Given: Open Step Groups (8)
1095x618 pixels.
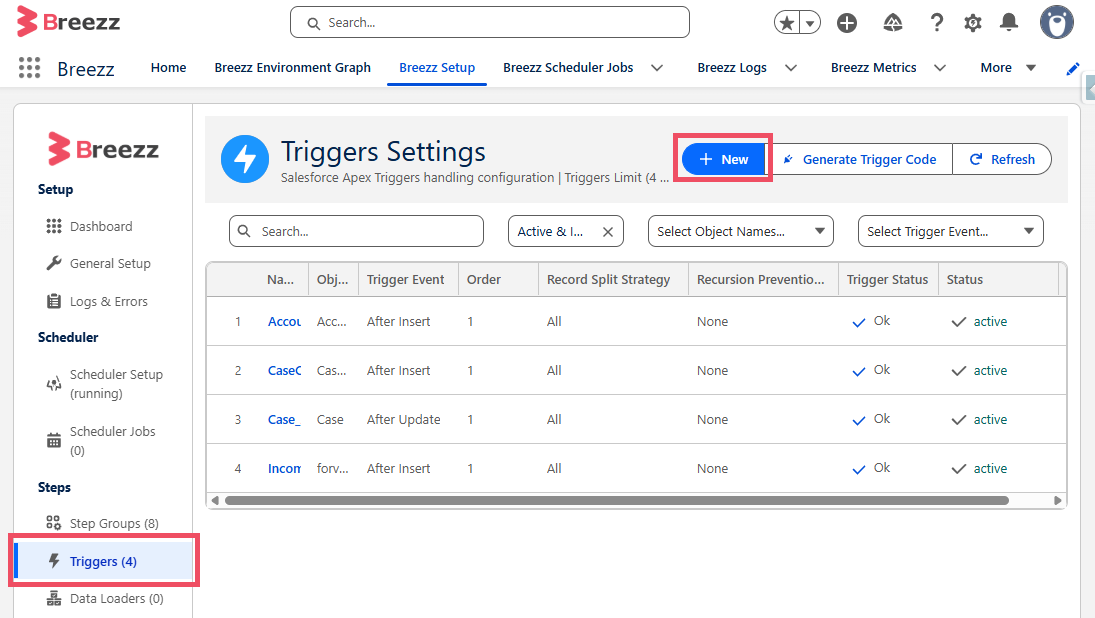Looking at the screenshot, I should coord(114,524).
